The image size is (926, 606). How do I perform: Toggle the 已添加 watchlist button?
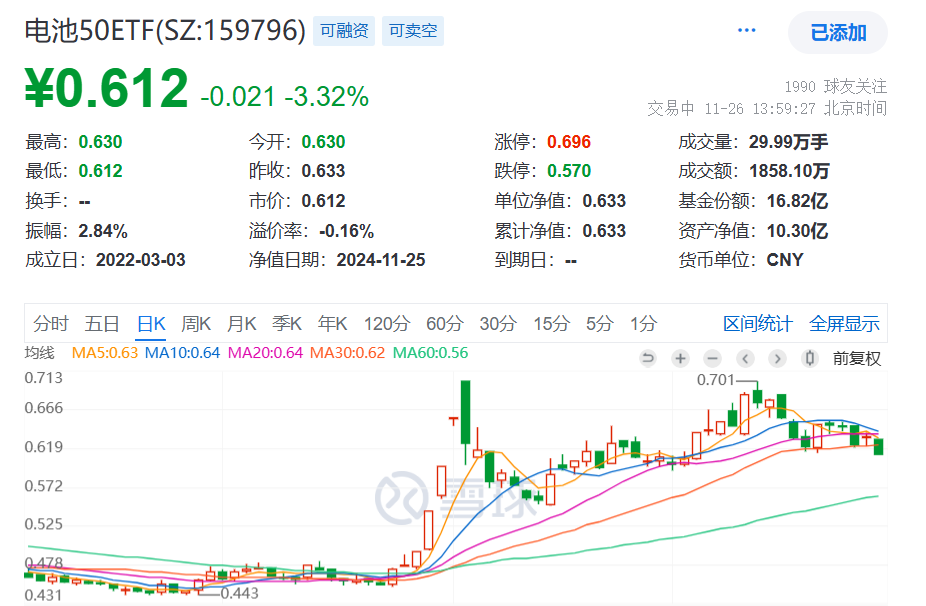click(x=837, y=32)
